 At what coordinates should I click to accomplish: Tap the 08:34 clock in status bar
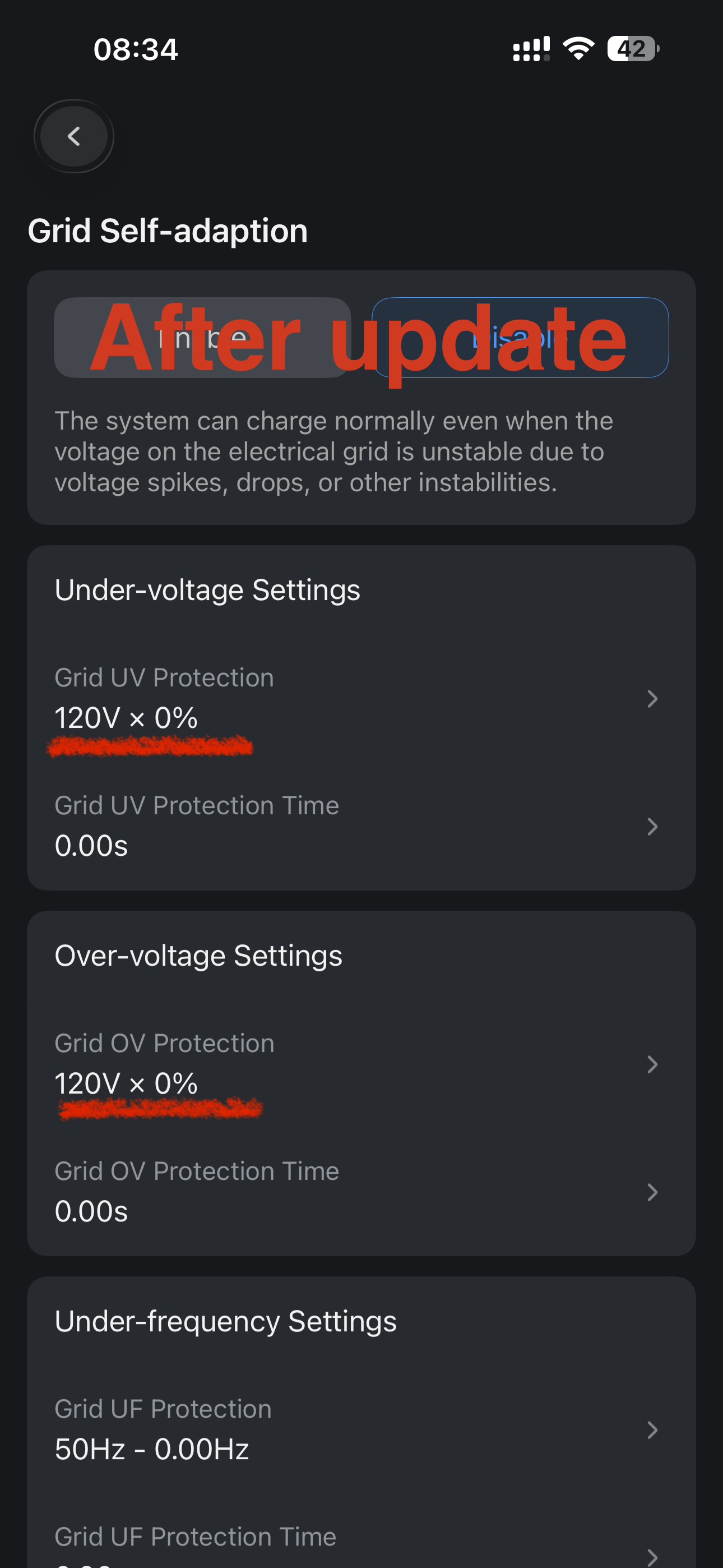pos(135,49)
